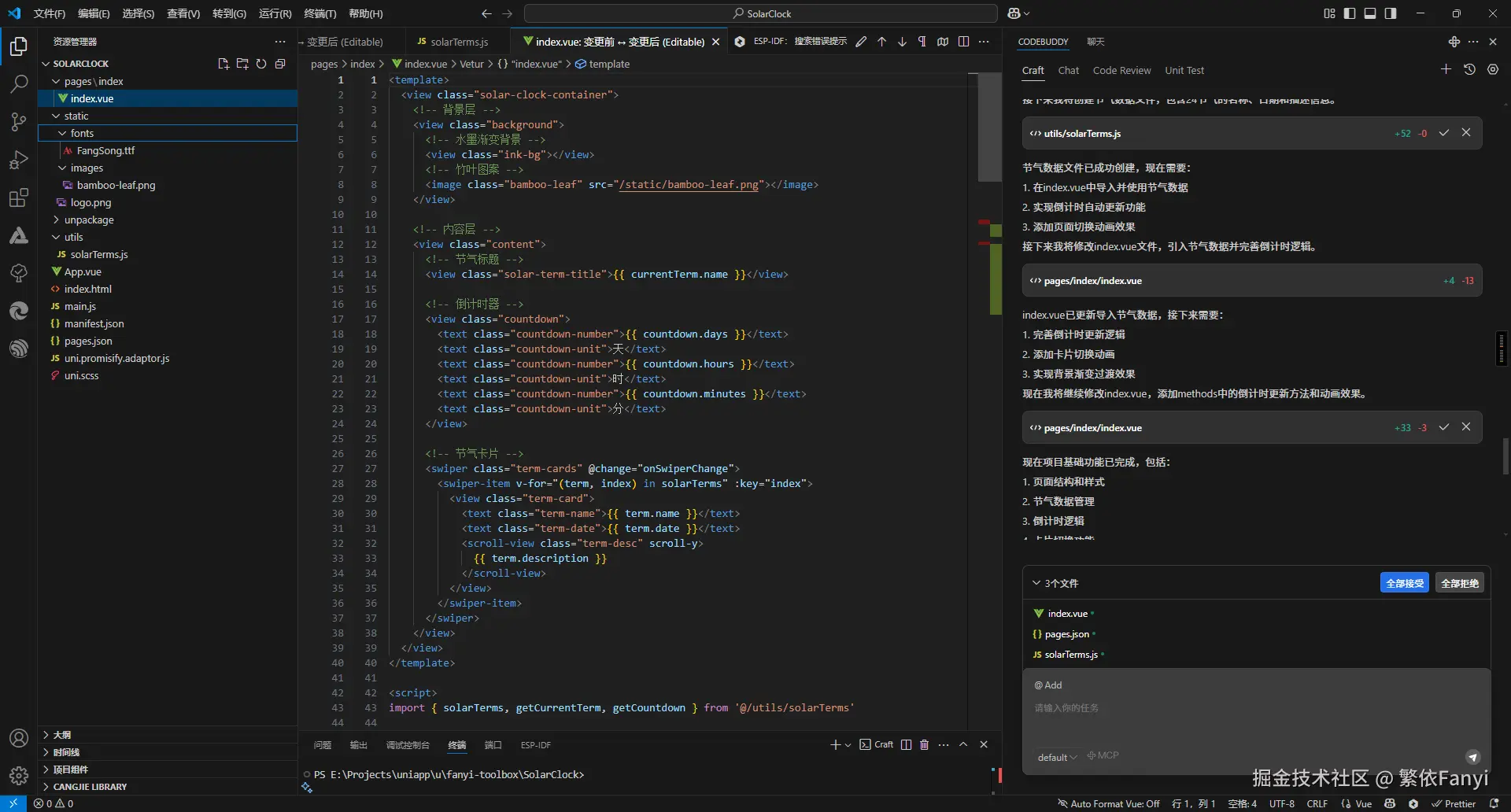Send the CodeBuddy message
The width and height of the screenshot is (1511, 812).
pos(1472,757)
